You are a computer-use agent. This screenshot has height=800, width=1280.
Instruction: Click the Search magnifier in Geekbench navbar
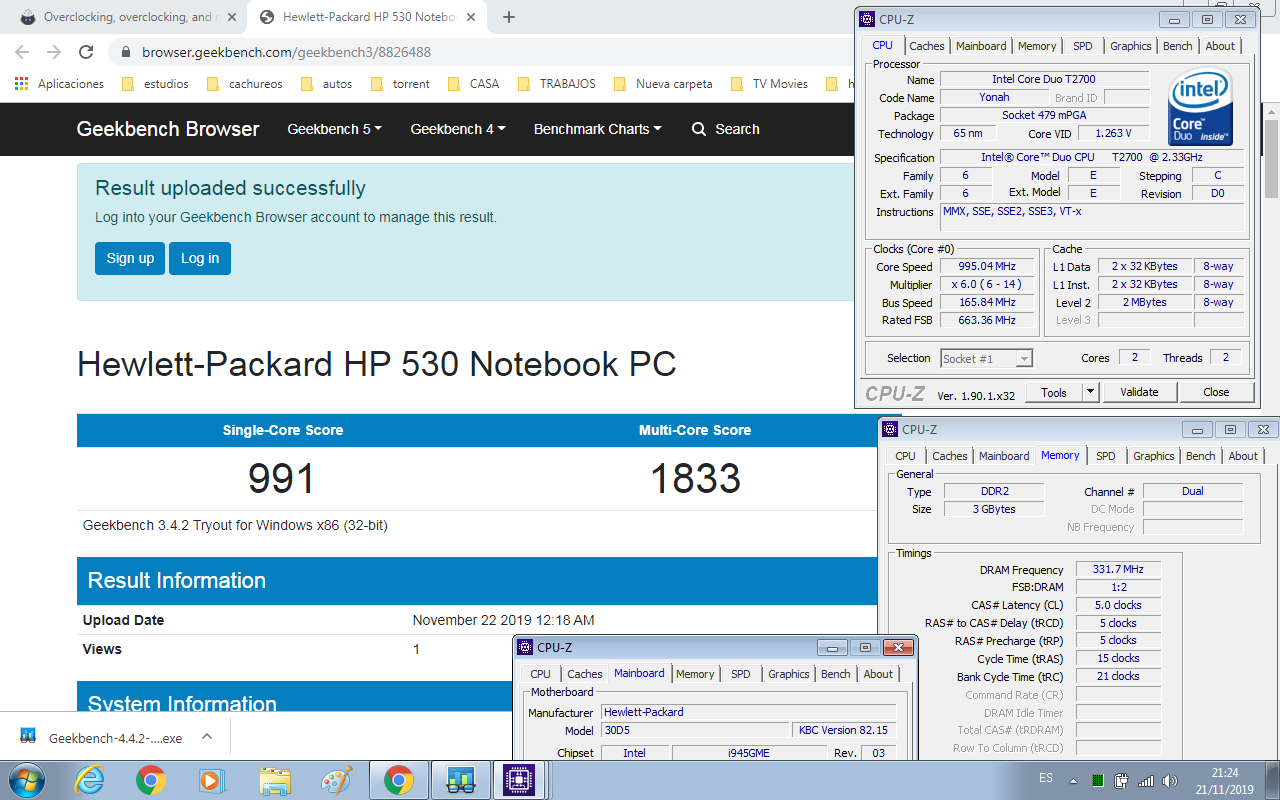pos(699,129)
